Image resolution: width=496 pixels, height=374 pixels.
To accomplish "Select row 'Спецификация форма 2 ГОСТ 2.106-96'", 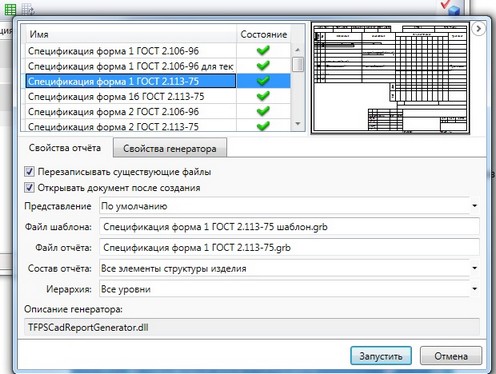I will point(130,111).
